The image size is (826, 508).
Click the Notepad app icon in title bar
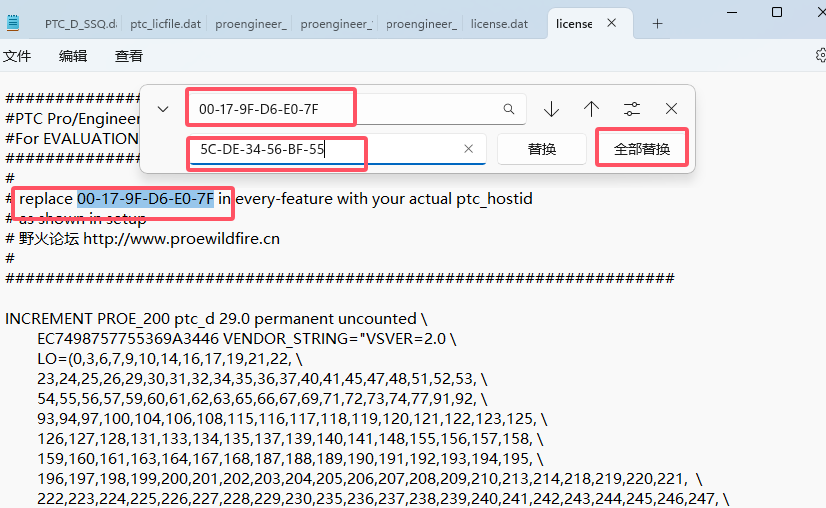13,23
